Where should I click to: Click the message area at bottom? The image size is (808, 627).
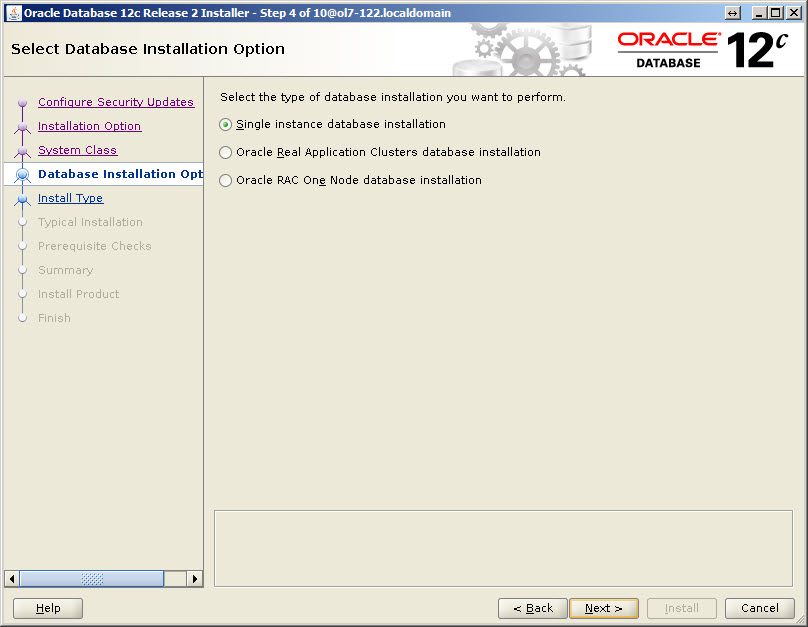tap(503, 548)
